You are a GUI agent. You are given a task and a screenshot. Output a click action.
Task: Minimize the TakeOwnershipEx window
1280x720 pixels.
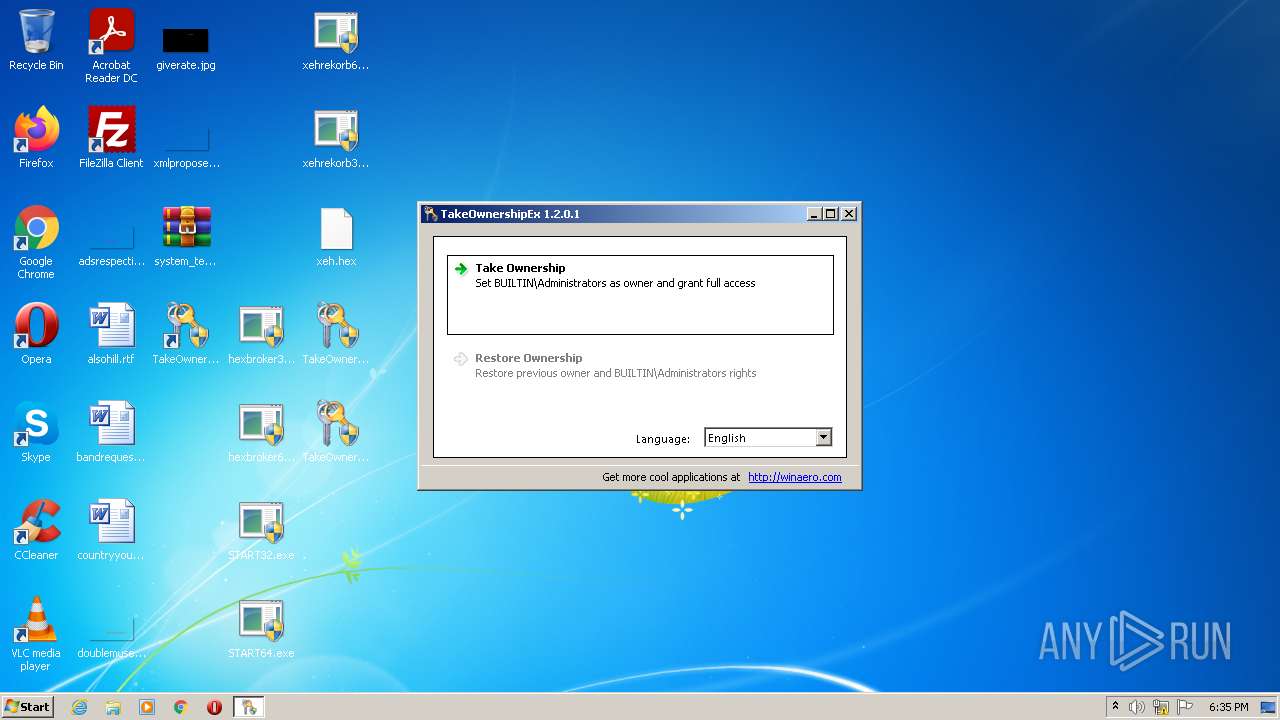point(814,214)
